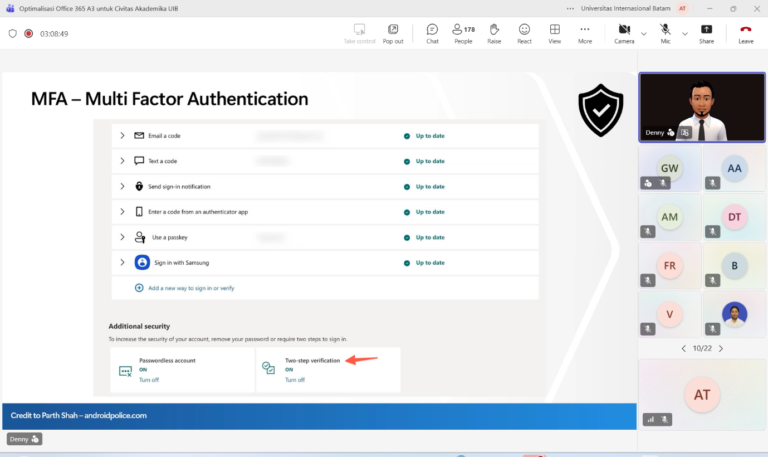
Task: Open the Chat panel
Action: (432, 34)
